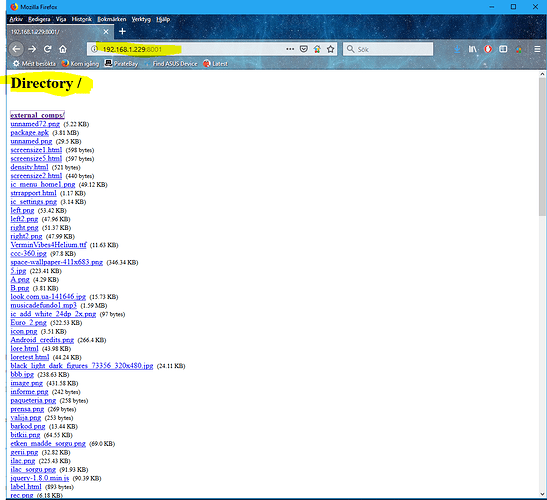Open the downloads arrow icon
Image resolution: width=547 pixels, height=500 pixels.
pyautogui.click(x=457, y=49)
